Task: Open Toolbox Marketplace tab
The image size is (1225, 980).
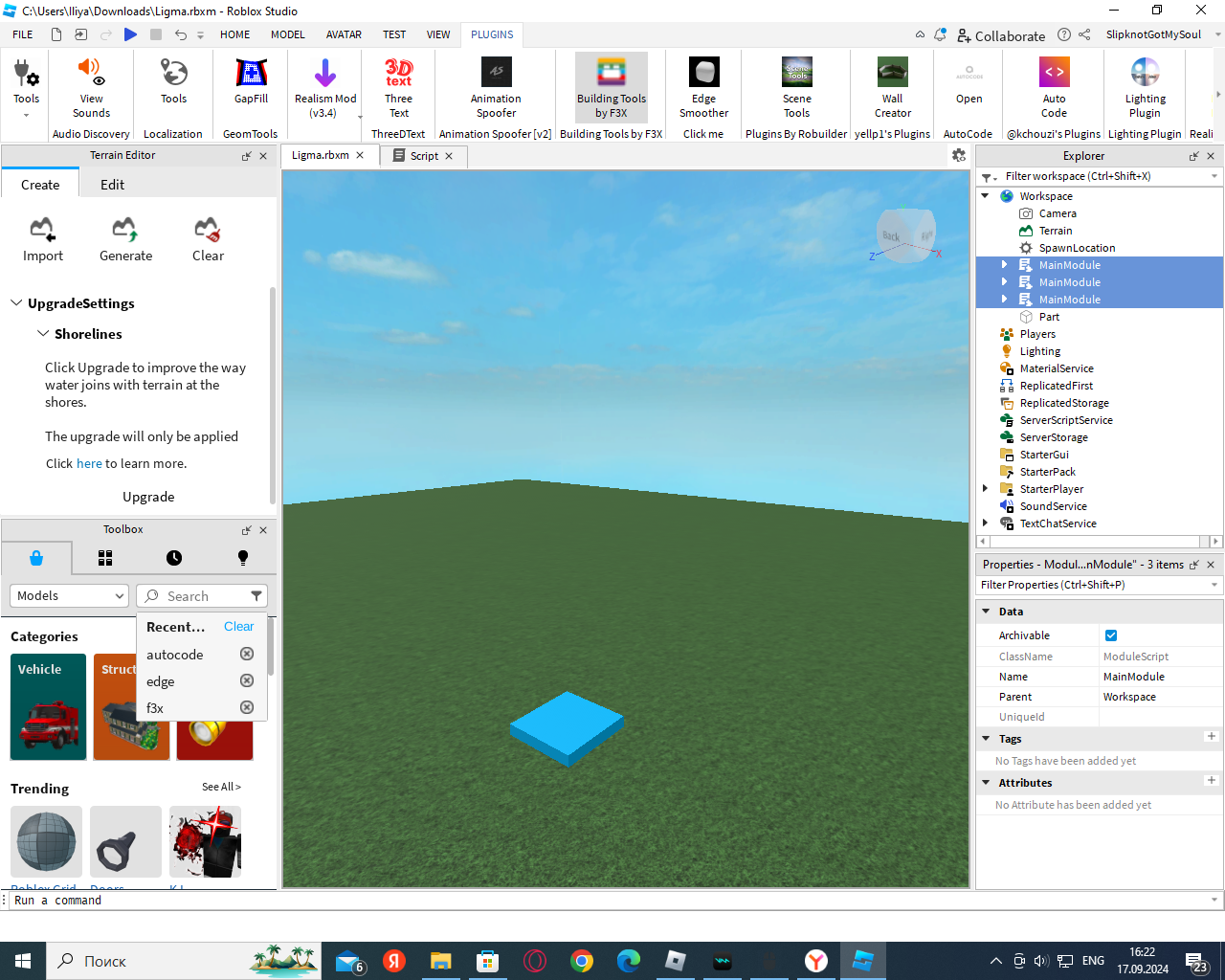Action: click(36, 558)
